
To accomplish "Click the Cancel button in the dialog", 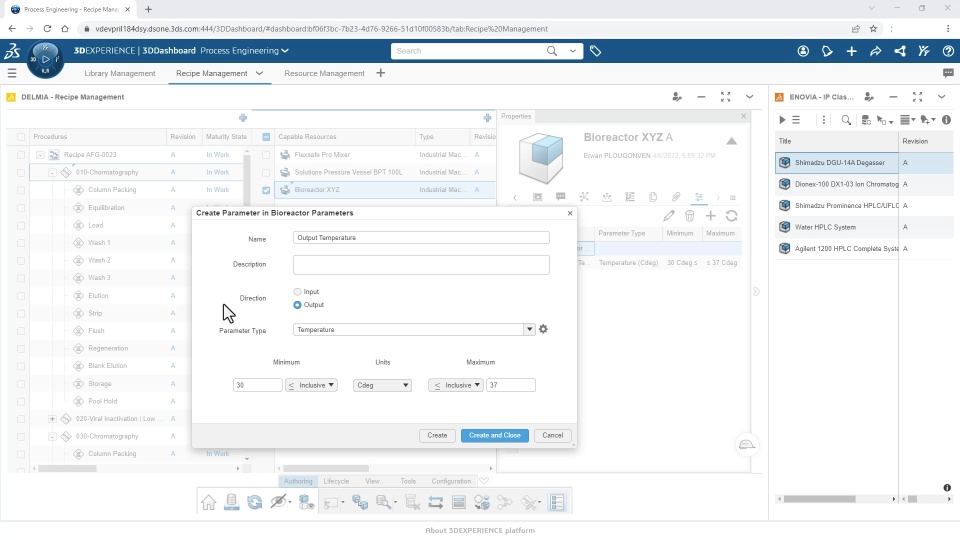I will (x=552, y=435).
